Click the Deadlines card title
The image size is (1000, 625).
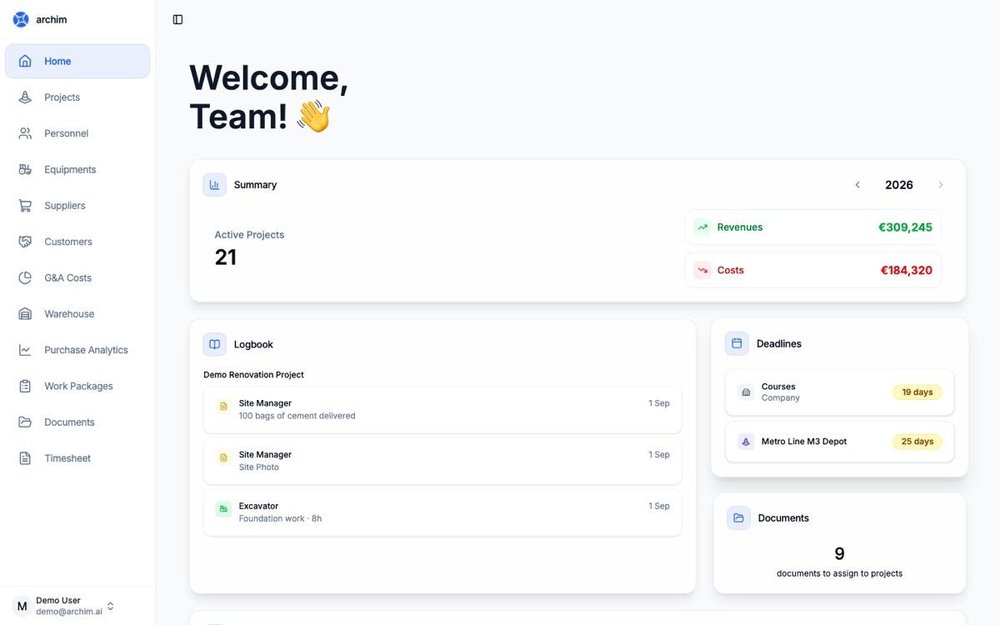779,344
